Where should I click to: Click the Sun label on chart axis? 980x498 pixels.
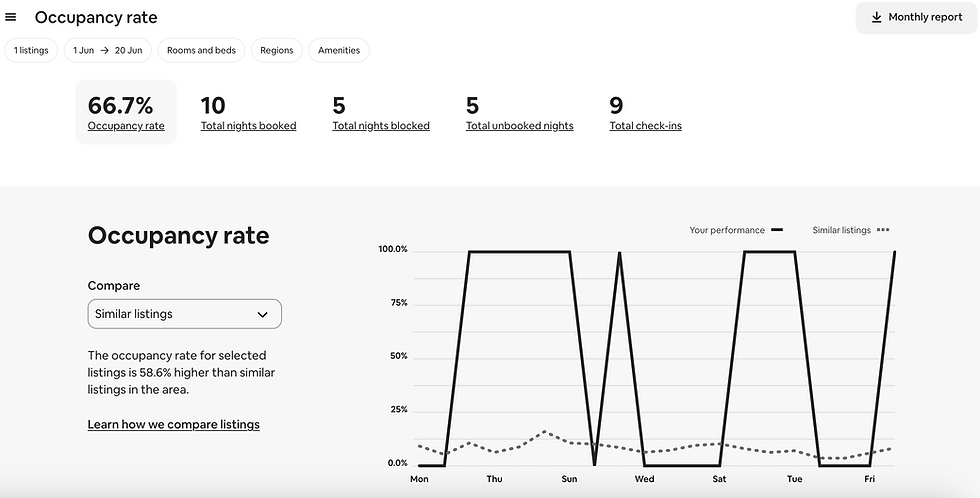pyautogui.click(x=569, y=479)
